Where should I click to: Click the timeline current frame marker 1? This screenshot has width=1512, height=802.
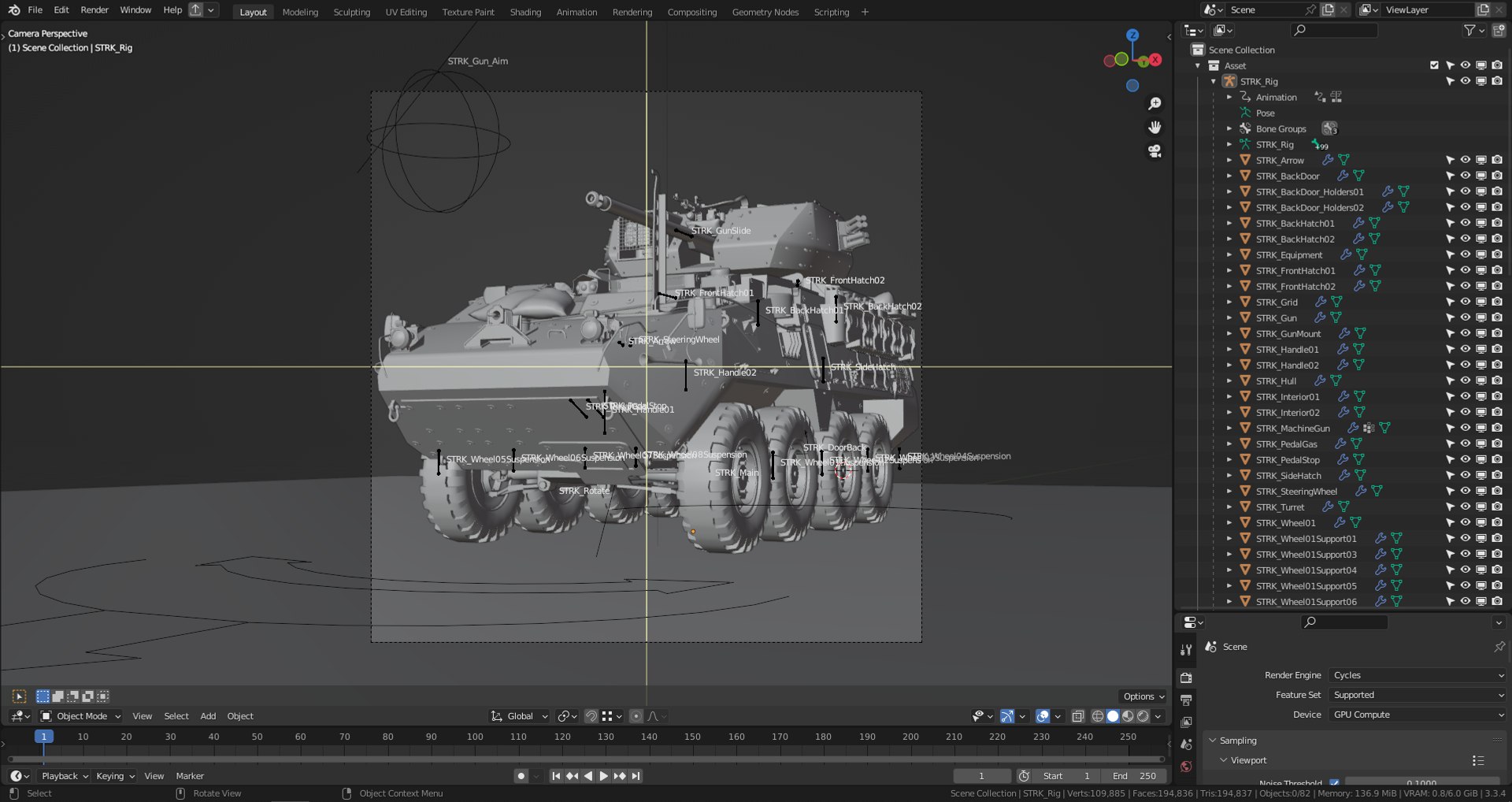(44, 737)
